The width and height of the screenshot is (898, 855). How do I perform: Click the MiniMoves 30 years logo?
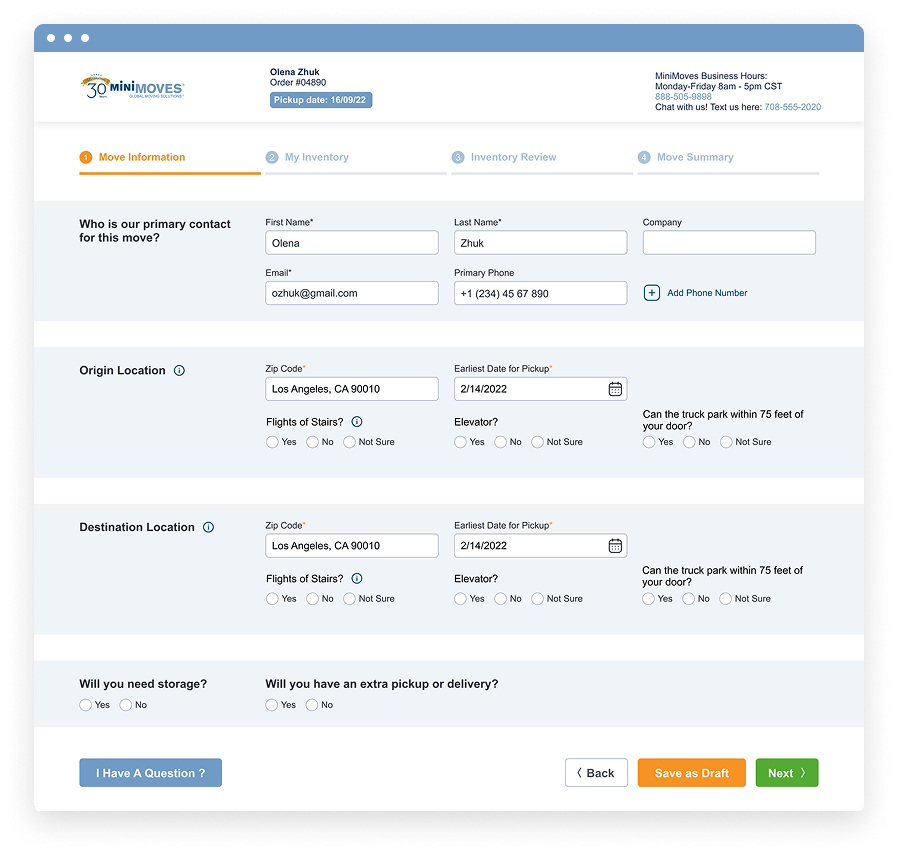click(x=132, y=86)
